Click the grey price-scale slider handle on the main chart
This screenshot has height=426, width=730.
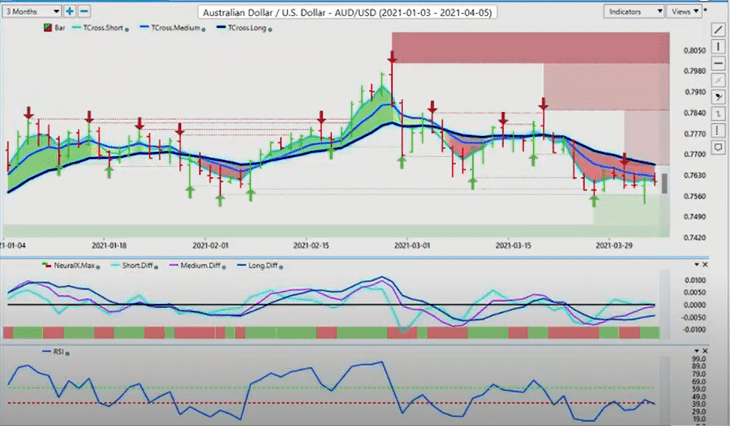(664, 183)
